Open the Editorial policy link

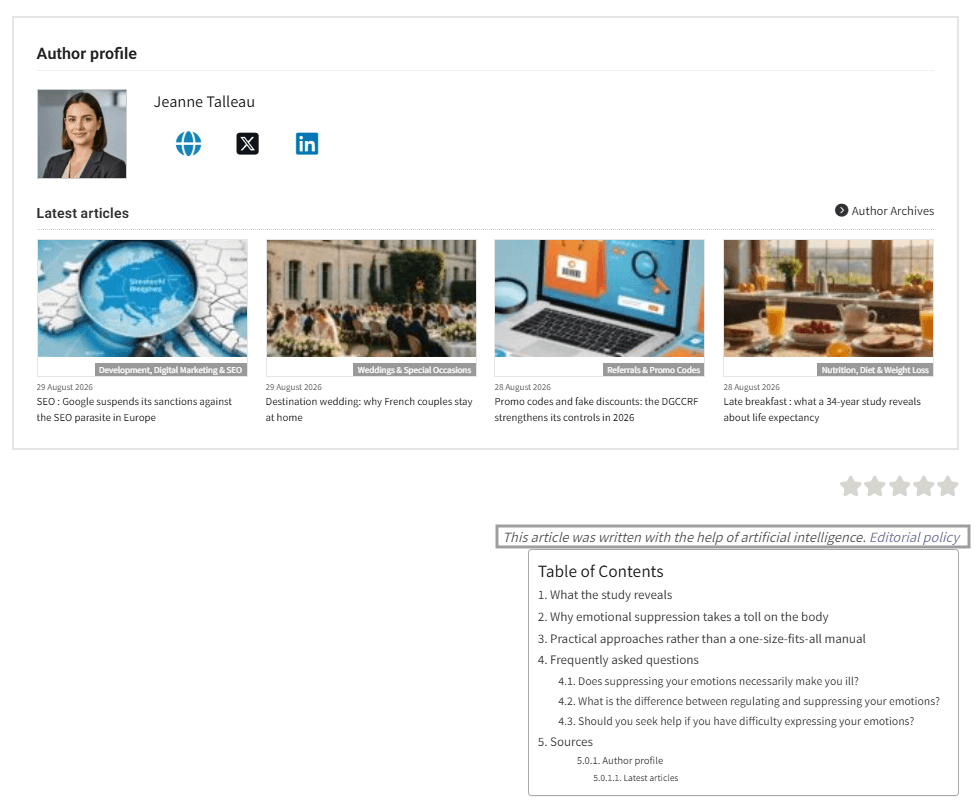(914, 537)
